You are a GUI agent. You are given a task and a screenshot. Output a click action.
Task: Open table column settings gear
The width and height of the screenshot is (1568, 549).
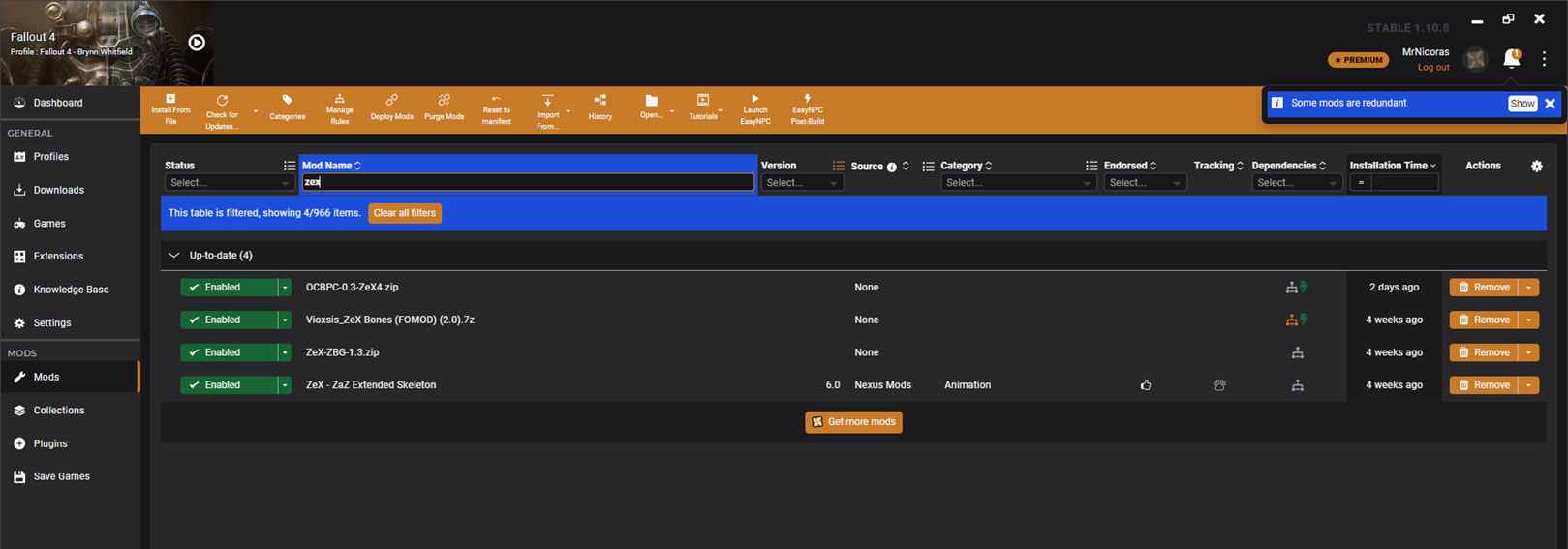pyautogui.click(x=1536, y=166)
